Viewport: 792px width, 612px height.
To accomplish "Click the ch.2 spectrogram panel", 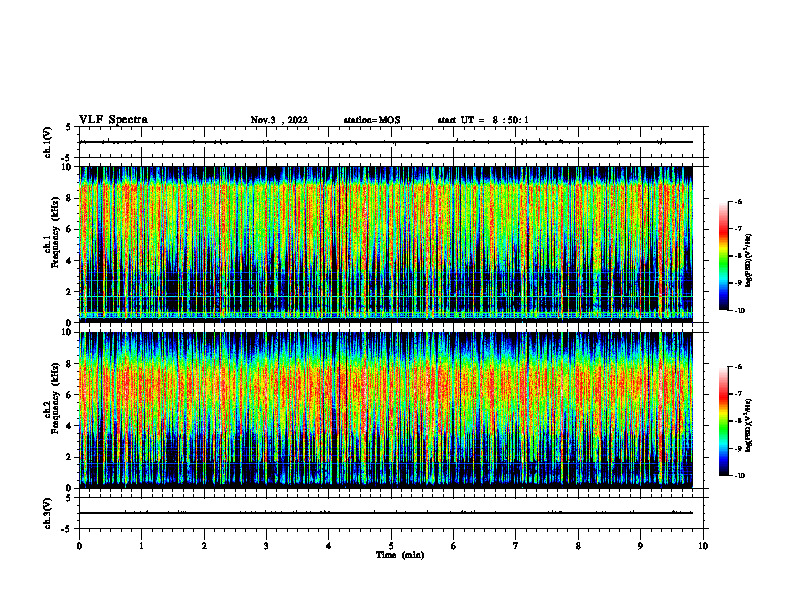I will click(x=386, y=410).
